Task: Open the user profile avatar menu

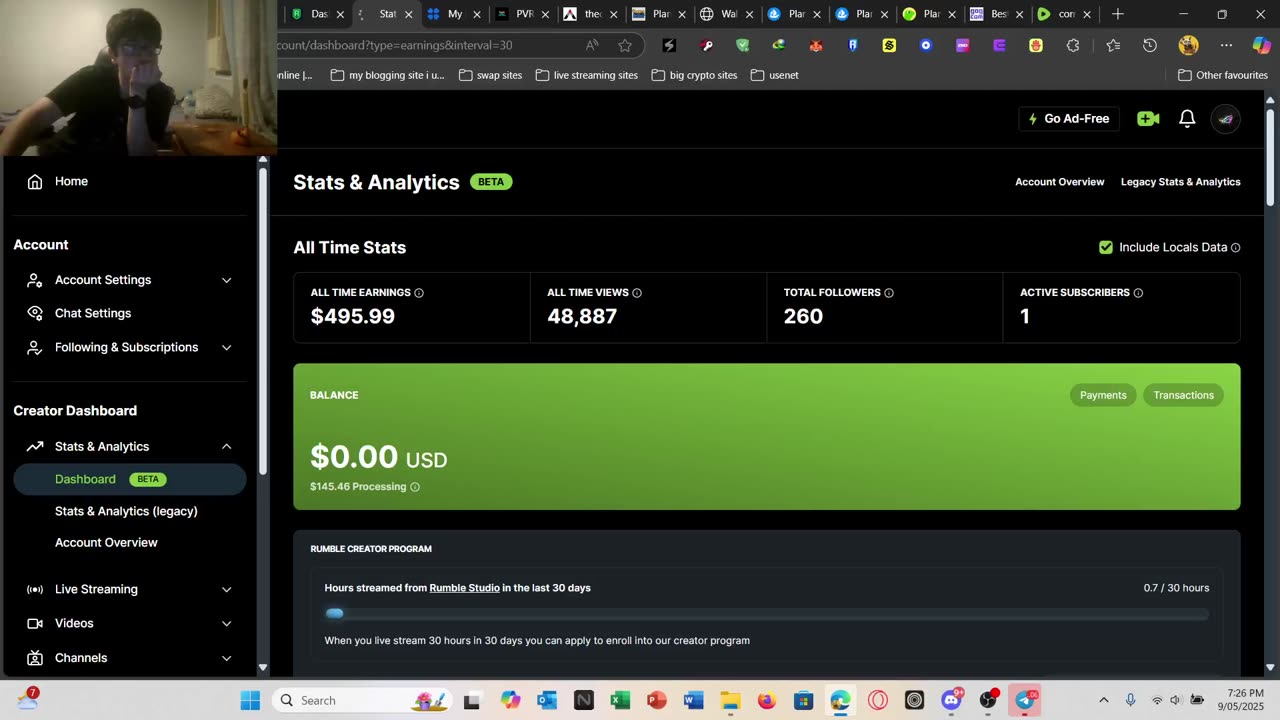Action: point(1225,119)
